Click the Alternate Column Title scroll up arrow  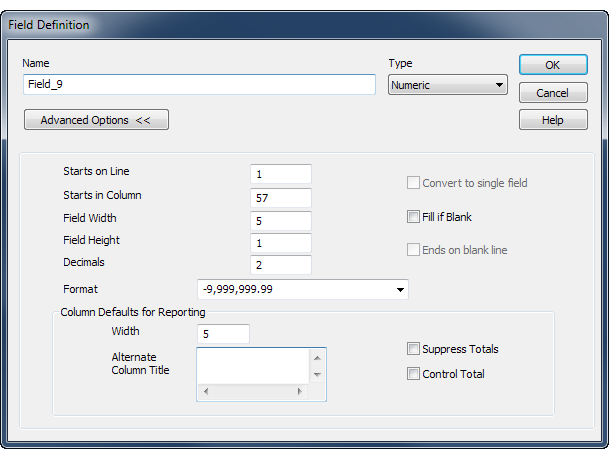[317, 356]
